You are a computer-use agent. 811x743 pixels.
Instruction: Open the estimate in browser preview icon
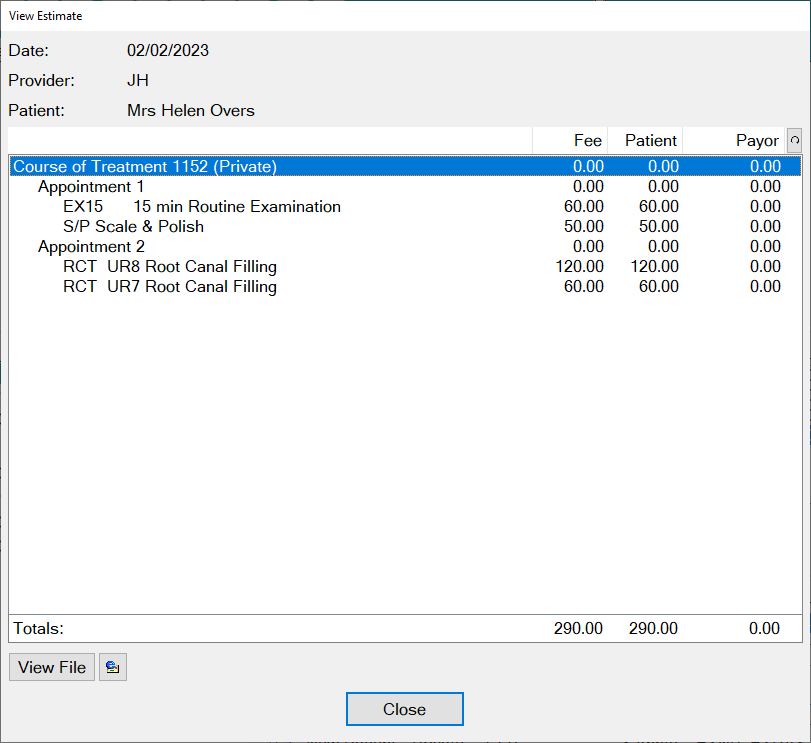(x=112, y=667)
